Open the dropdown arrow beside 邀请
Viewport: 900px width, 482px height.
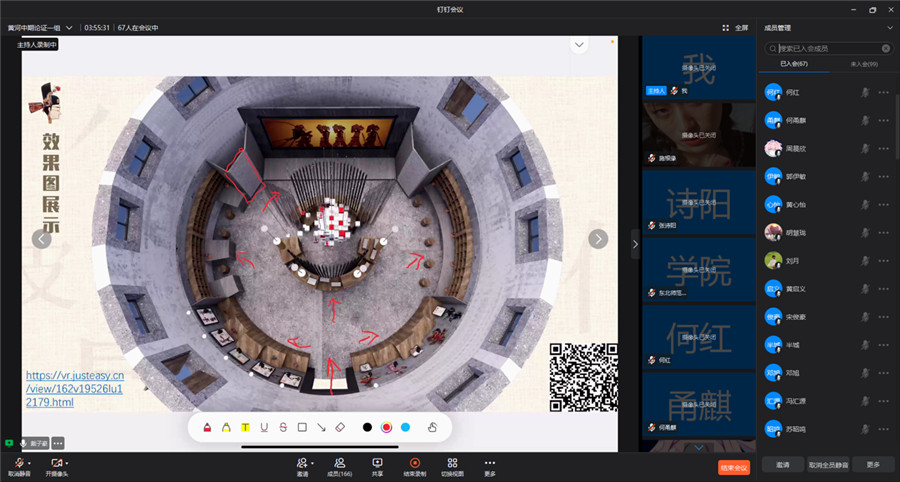(313, 463)
